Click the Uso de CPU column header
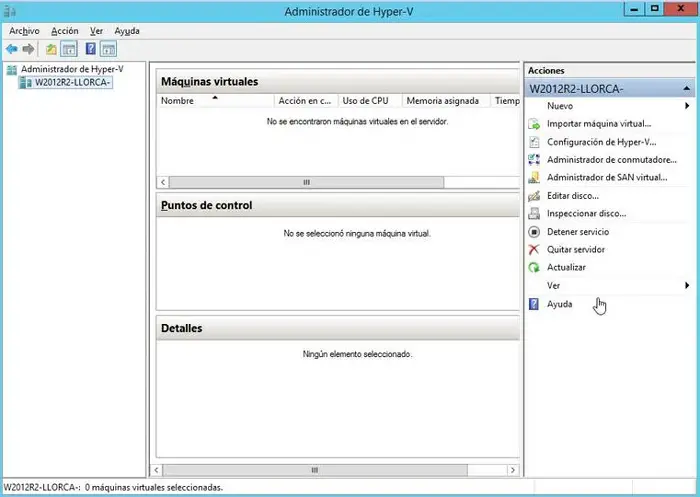The image size is (700, 497). pos(370,100)
